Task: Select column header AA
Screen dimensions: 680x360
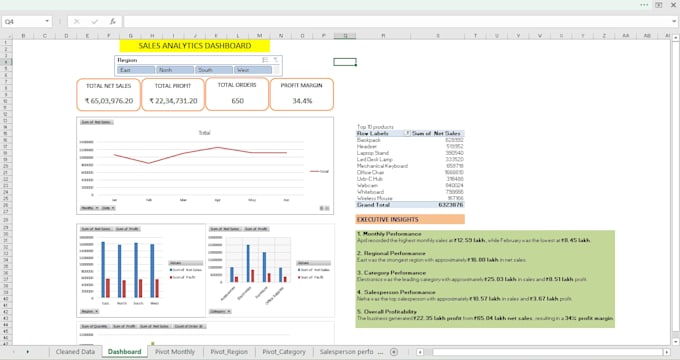Action: coord(625,36)
